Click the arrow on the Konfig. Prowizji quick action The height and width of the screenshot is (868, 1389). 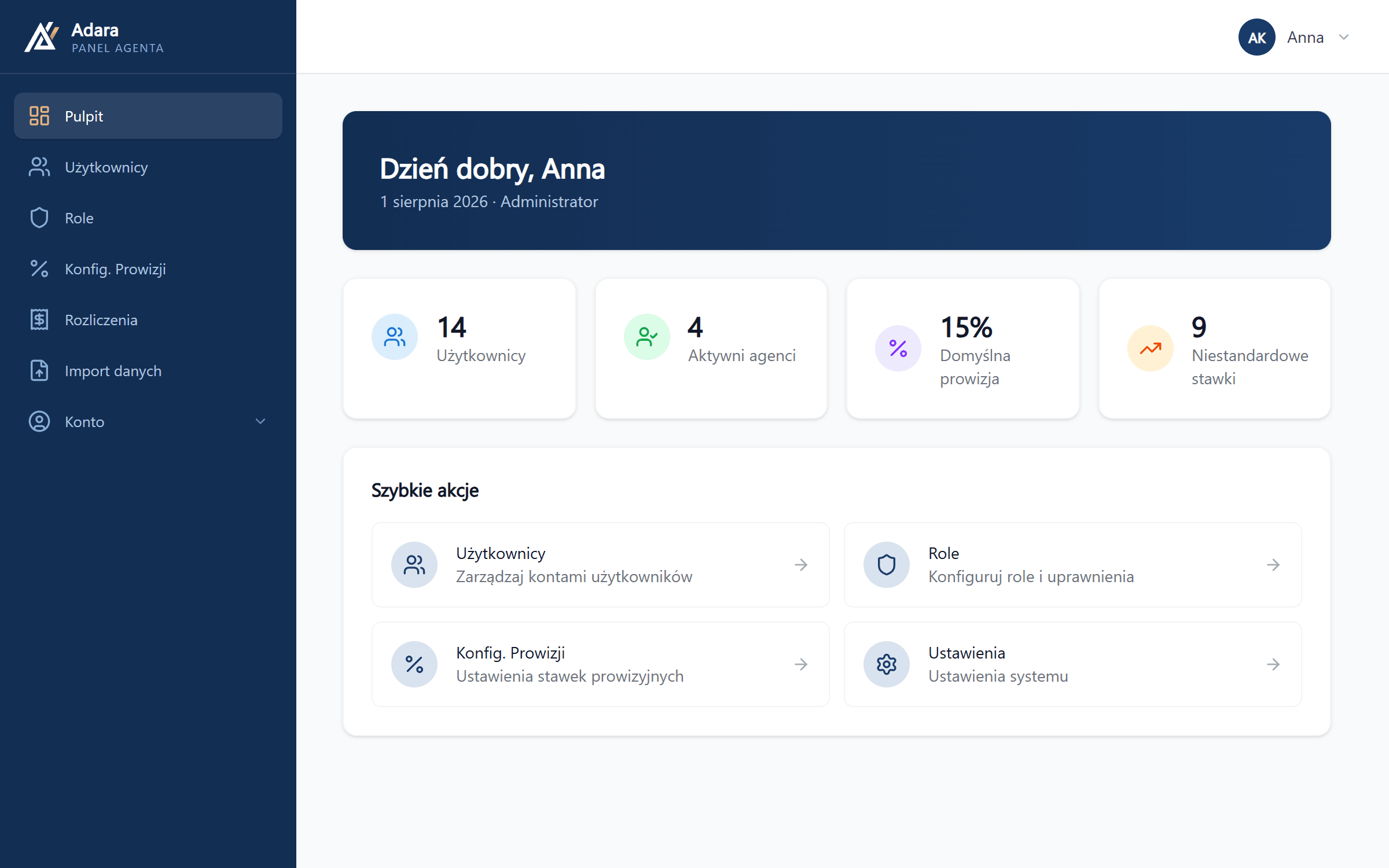(x=801, y=664)
